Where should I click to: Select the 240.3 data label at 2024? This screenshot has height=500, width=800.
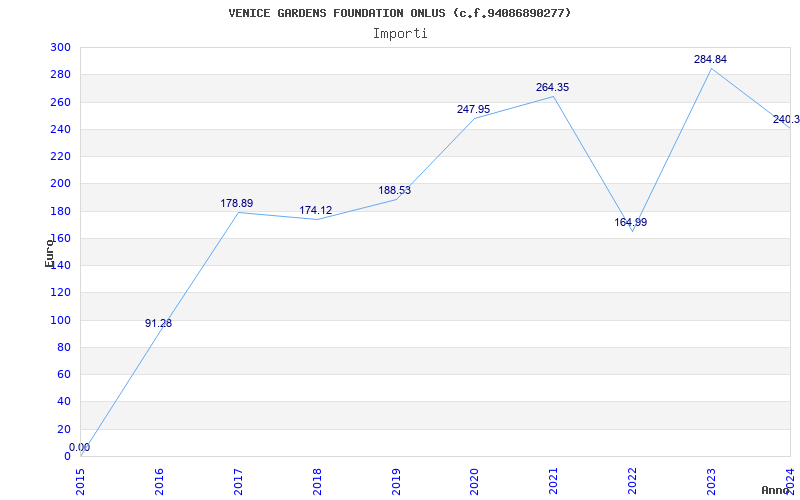[786, 119]
